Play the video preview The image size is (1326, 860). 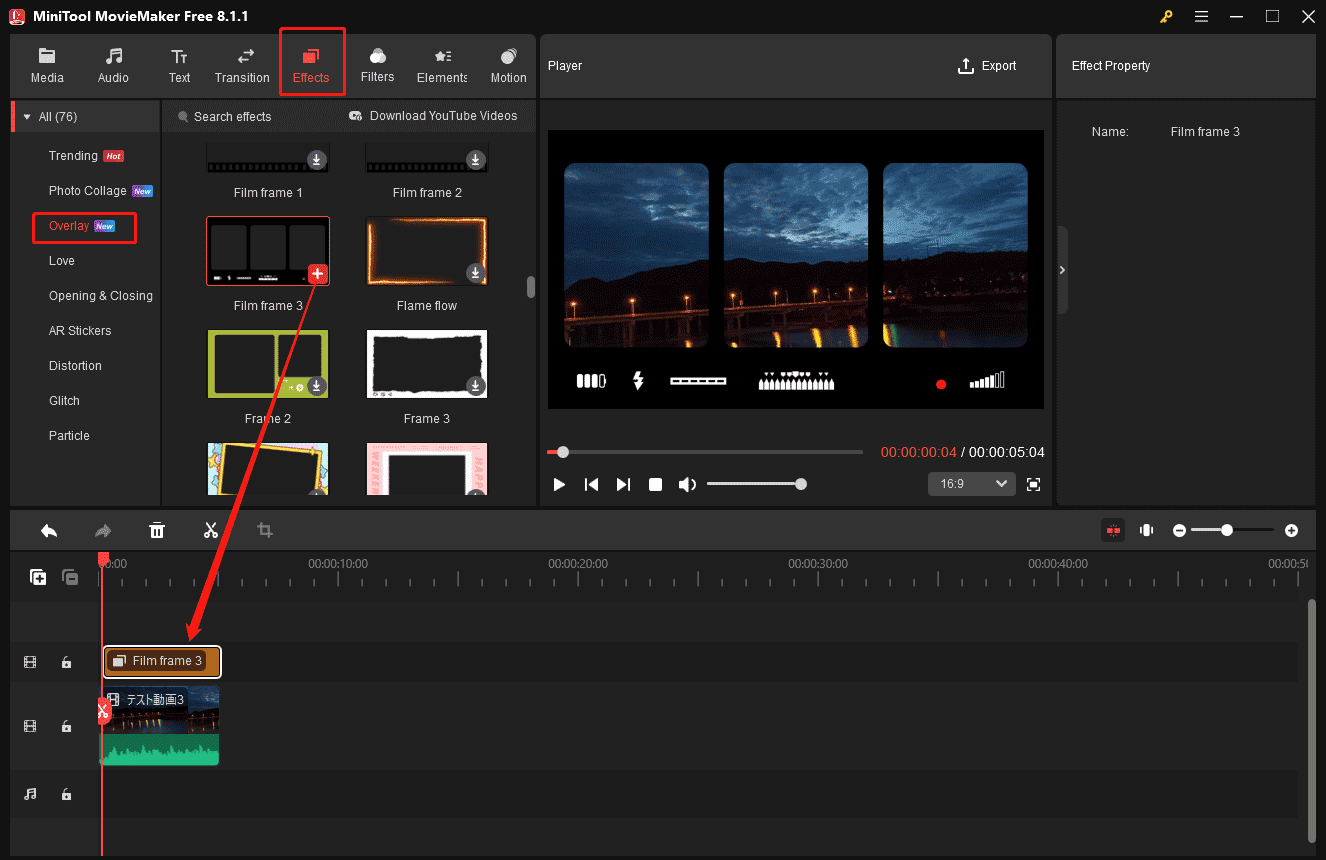pos(559,484)
